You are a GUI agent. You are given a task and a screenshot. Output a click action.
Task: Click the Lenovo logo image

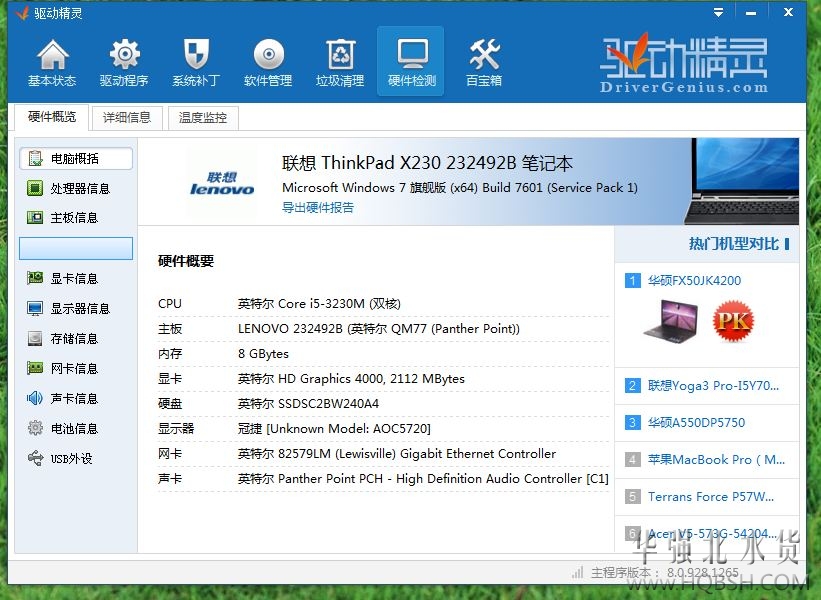[x=222, y=183]
